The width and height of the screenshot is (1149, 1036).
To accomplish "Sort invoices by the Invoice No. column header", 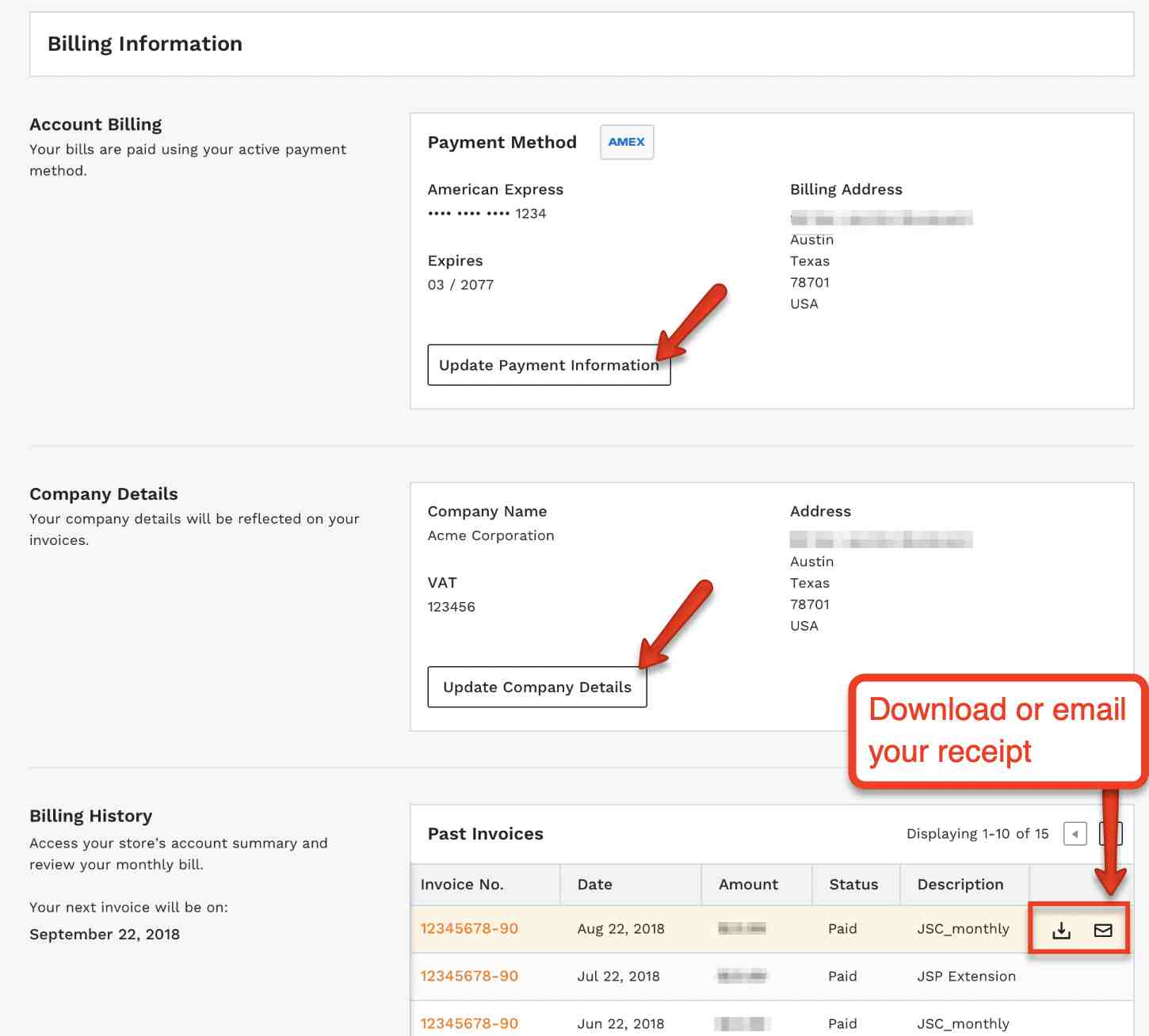I will [x=462, y=885].
